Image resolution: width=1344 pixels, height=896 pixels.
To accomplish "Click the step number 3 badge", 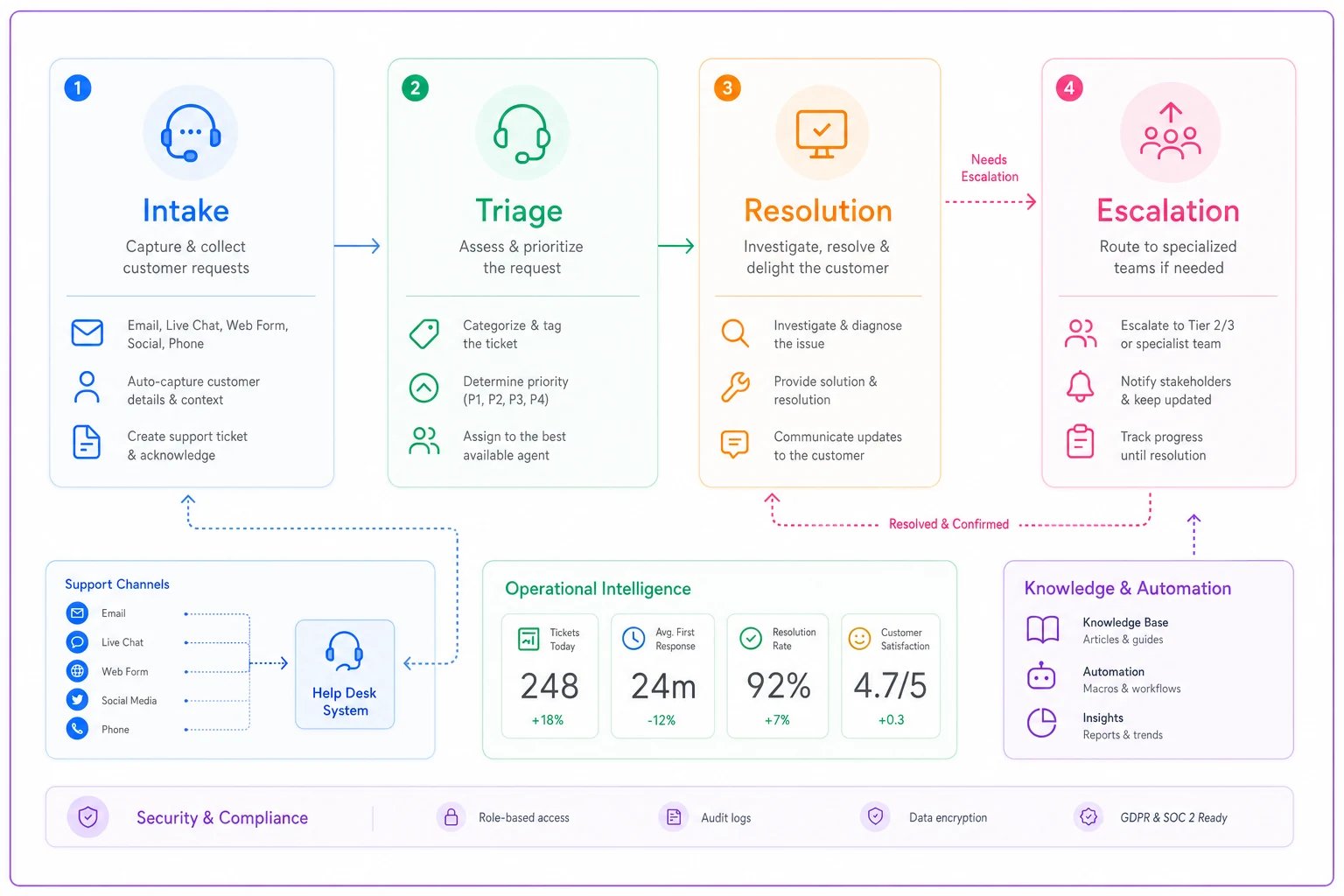I will (x=727, y=87).
